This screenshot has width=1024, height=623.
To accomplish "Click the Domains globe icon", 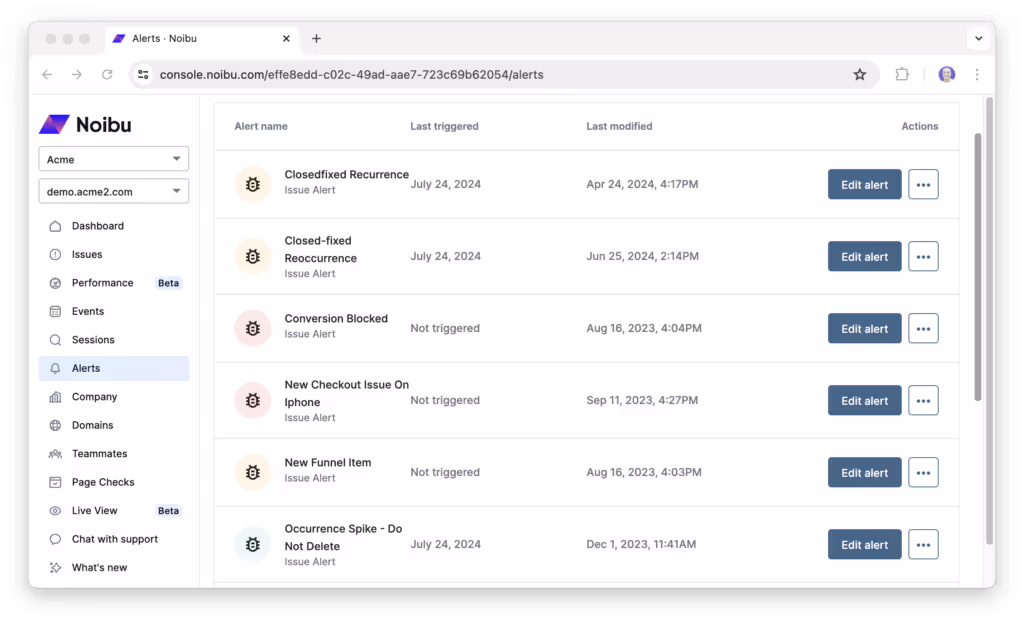I will click(56, 425).
